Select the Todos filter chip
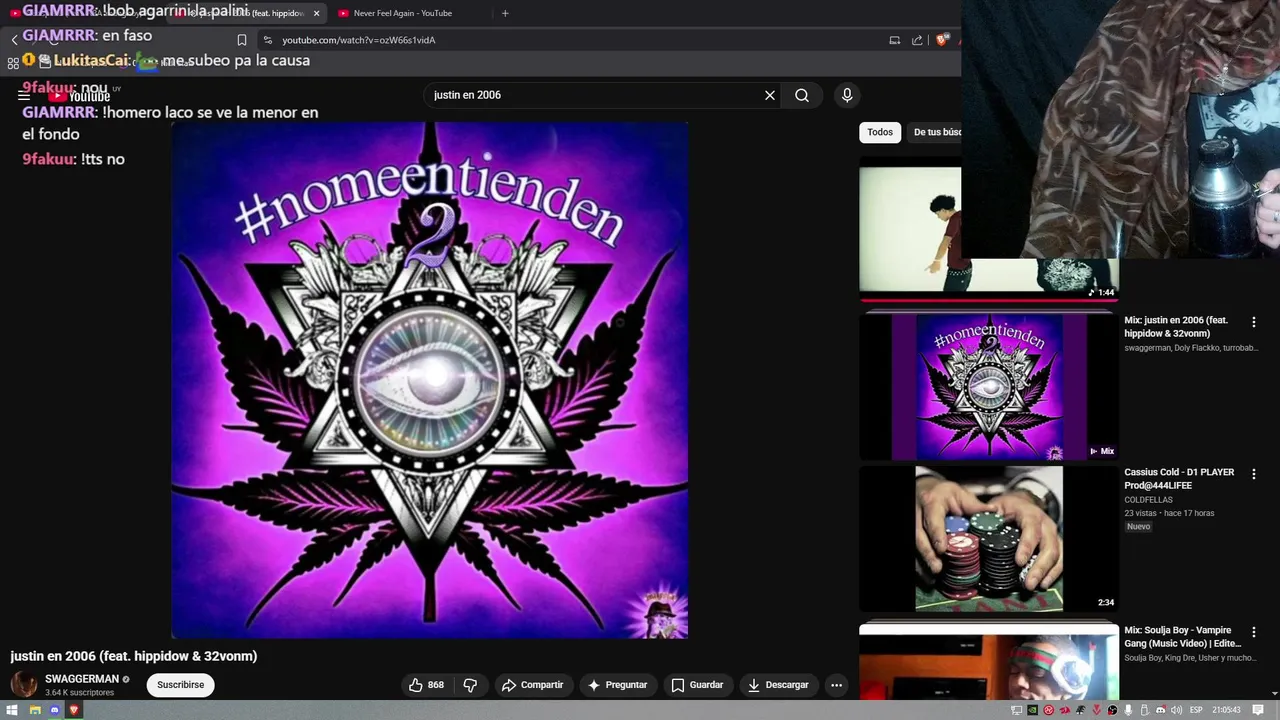Screen dimensions: 1280x720 pos(880,132)
